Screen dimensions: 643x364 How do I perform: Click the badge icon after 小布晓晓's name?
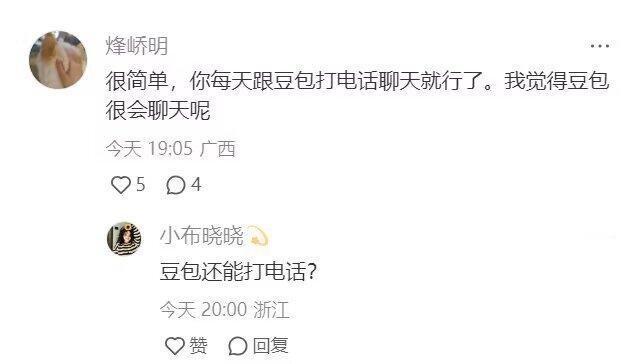point(258,236)
